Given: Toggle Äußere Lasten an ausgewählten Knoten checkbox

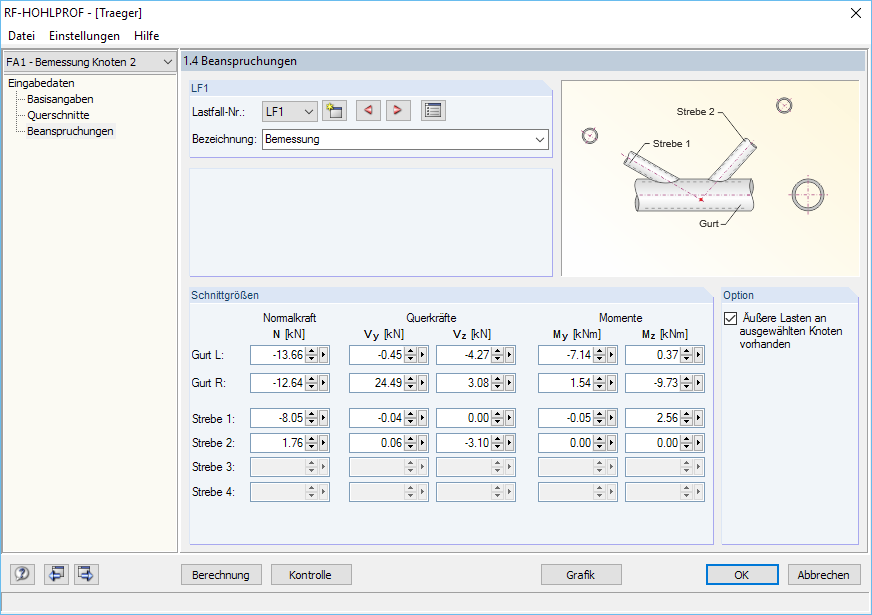Looking at the screenshot, I should [x=730, y=318].
